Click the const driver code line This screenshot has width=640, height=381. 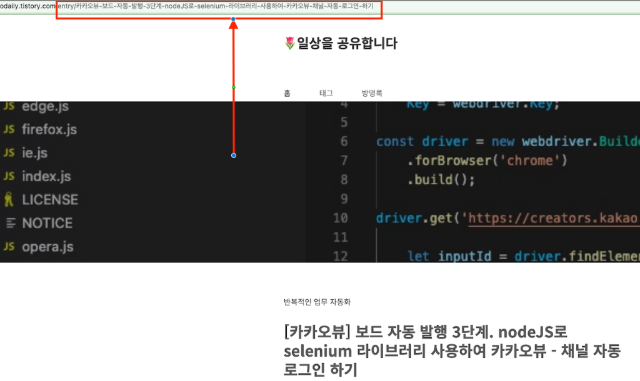tap(508, 141)
